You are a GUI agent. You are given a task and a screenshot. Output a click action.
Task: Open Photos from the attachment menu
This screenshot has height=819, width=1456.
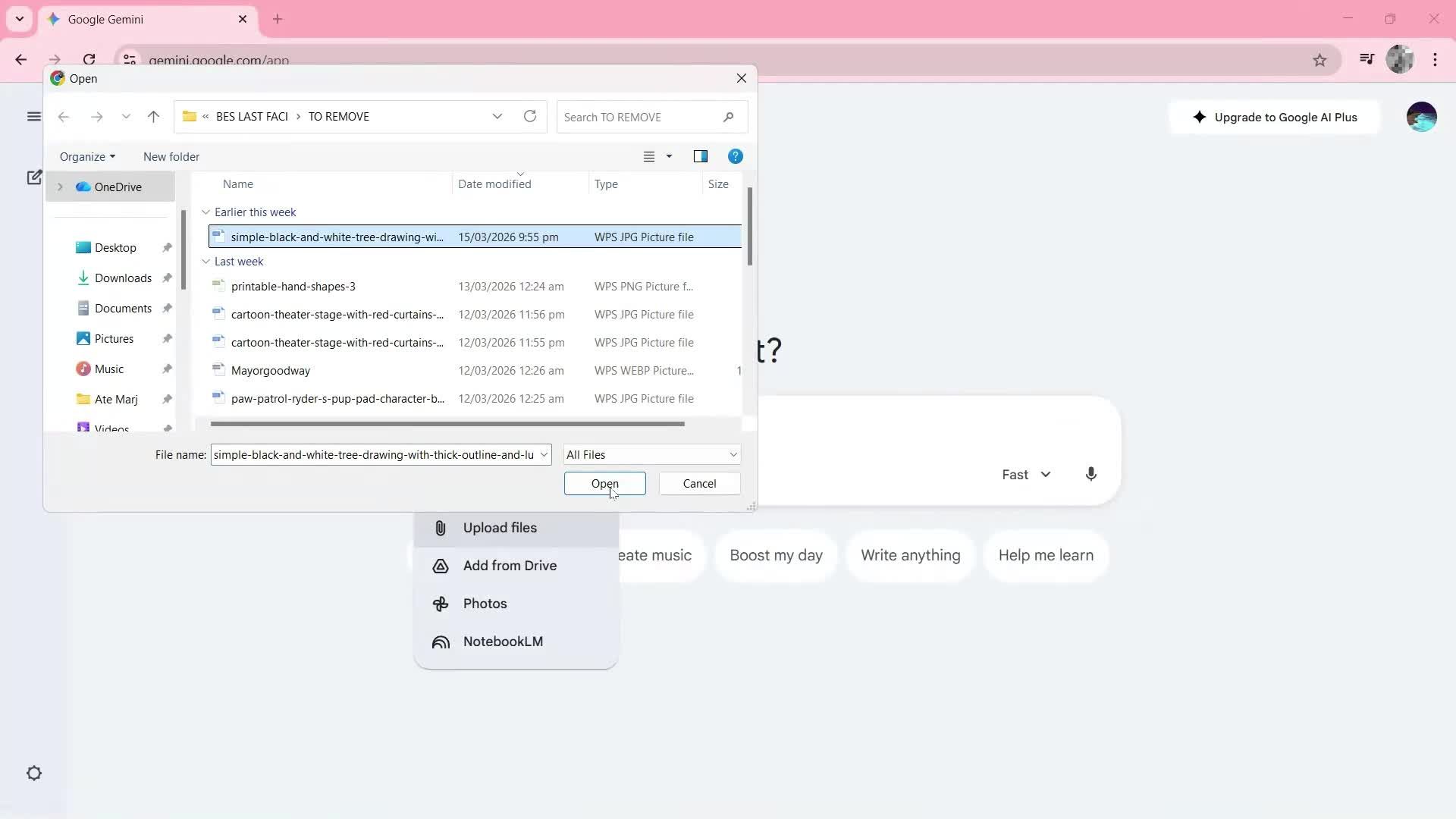click(485, 604)
